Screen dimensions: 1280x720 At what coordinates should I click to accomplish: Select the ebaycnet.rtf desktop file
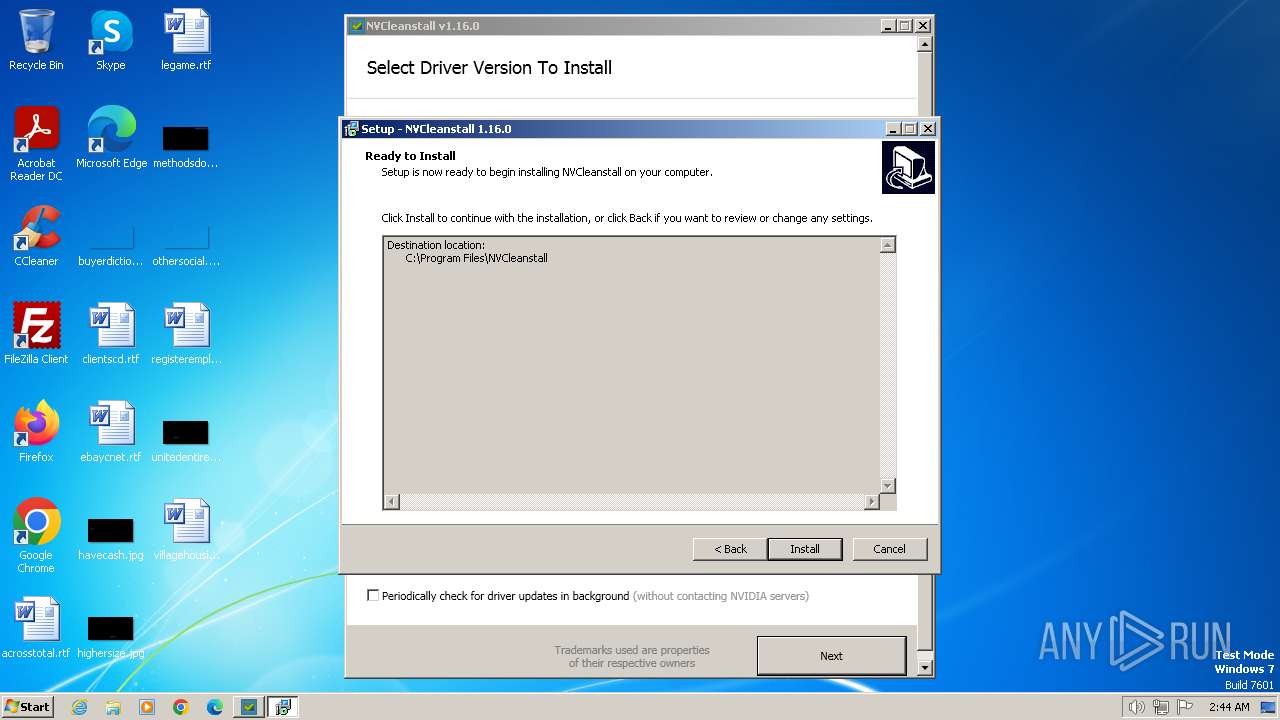tap(111, 432)
